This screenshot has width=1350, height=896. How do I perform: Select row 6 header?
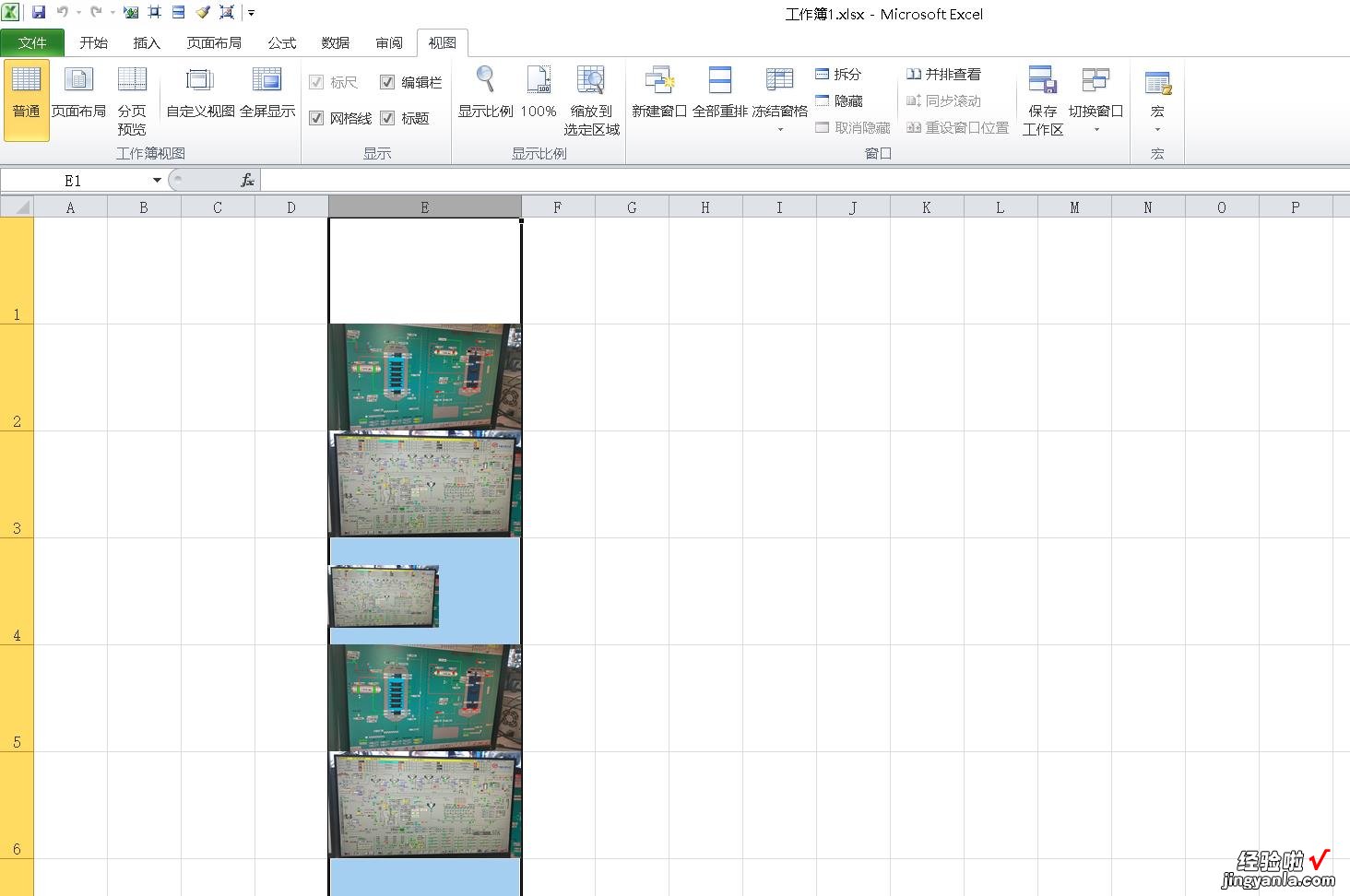17,805
